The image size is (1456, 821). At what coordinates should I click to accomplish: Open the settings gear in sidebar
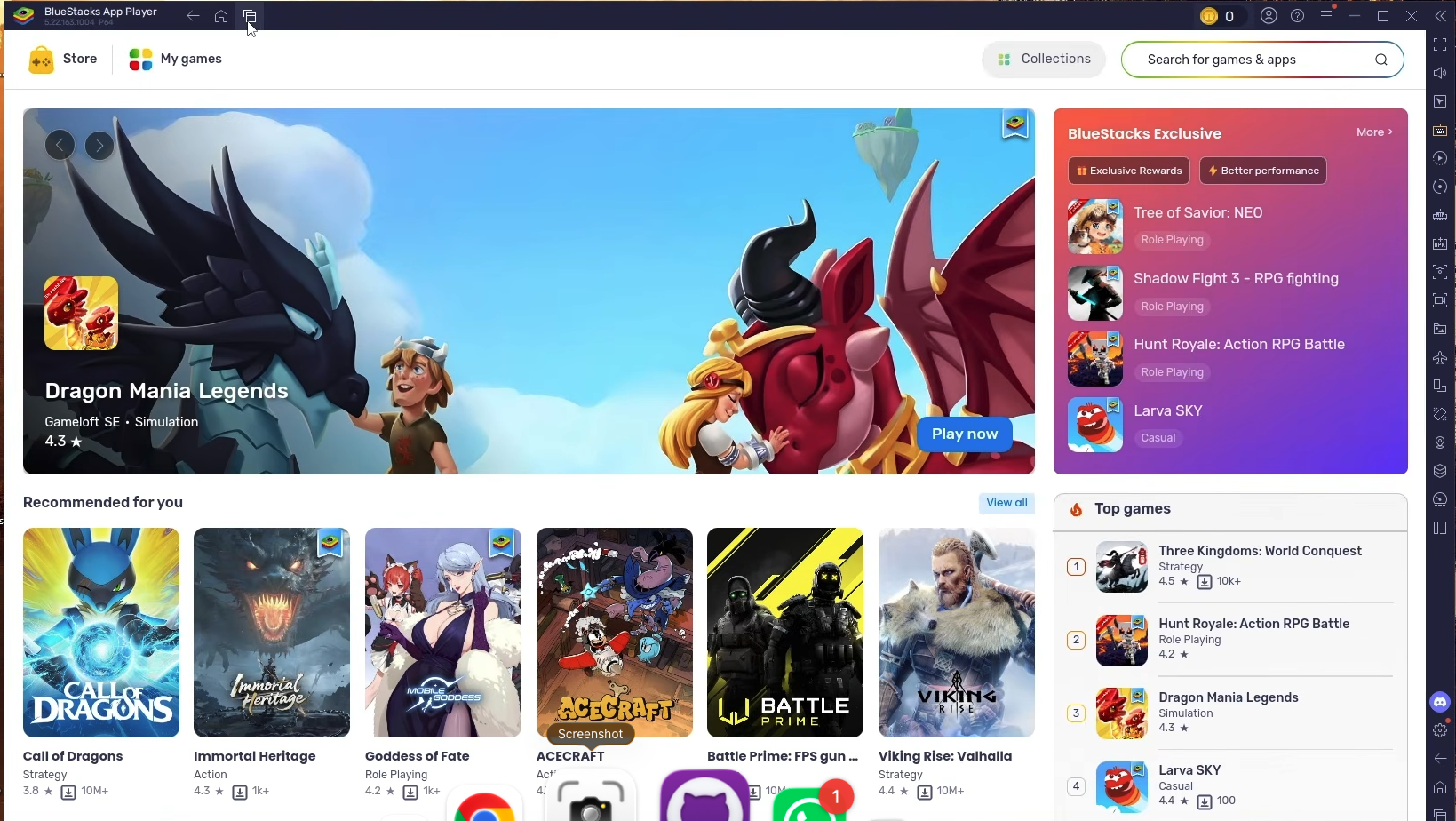(1440, 730)
